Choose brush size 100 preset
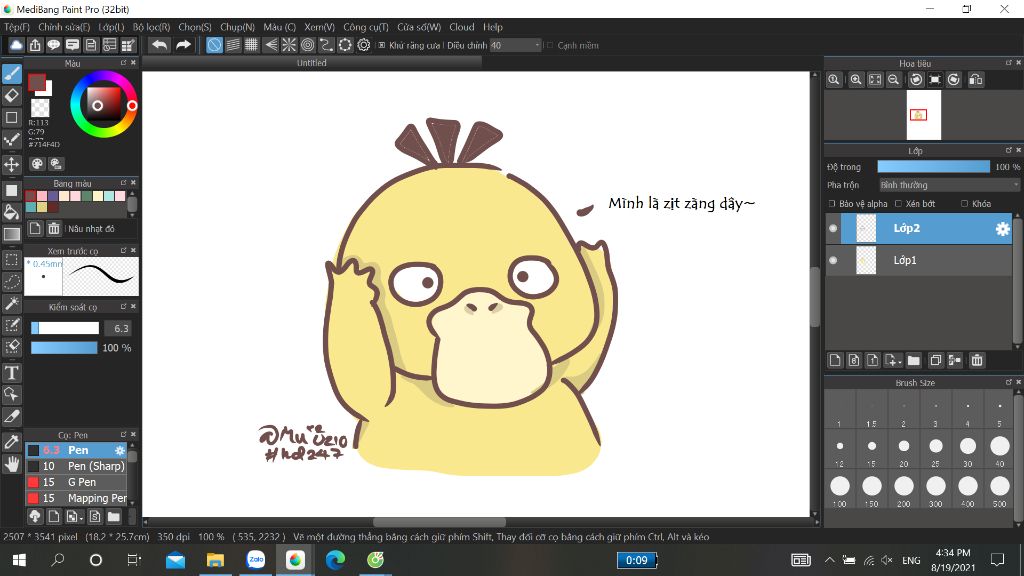 [x=840, y=486]
